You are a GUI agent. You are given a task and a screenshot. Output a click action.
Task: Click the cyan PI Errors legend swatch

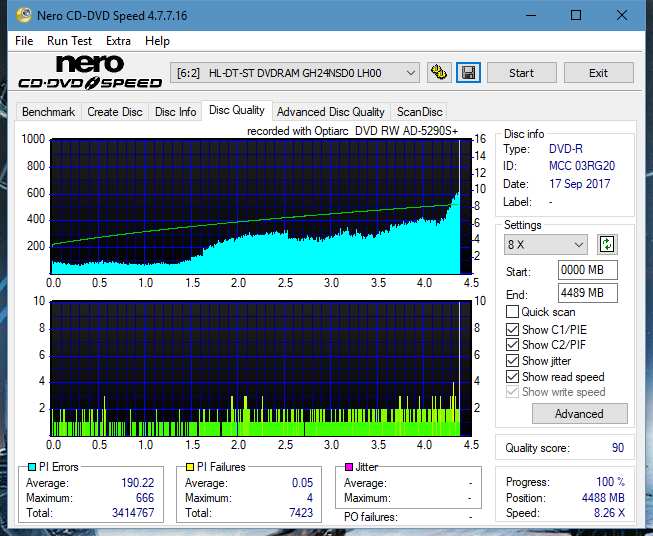(x=32, y=467)
